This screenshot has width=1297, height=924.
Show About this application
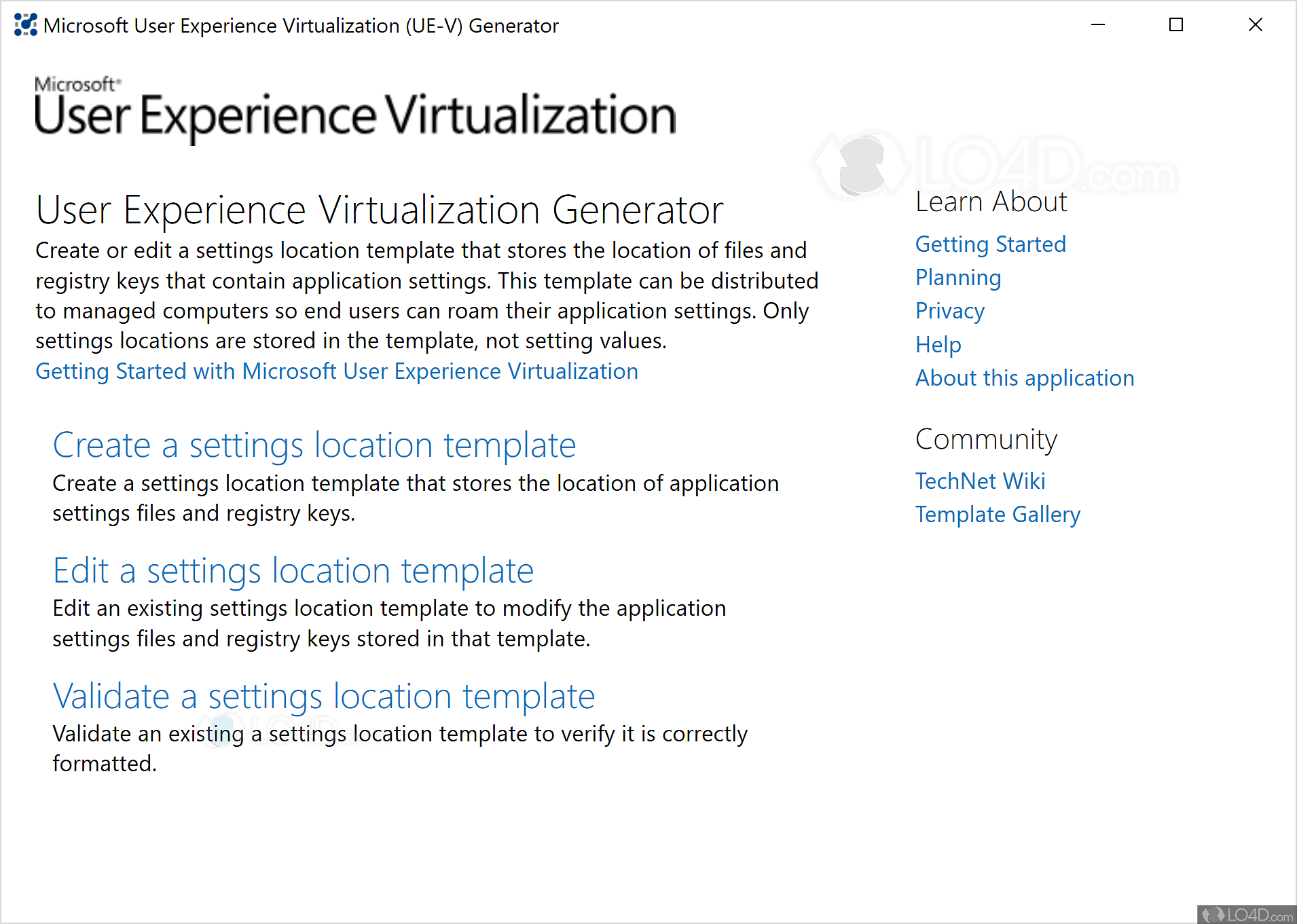pyautogui.click(x=1025, y=378)
